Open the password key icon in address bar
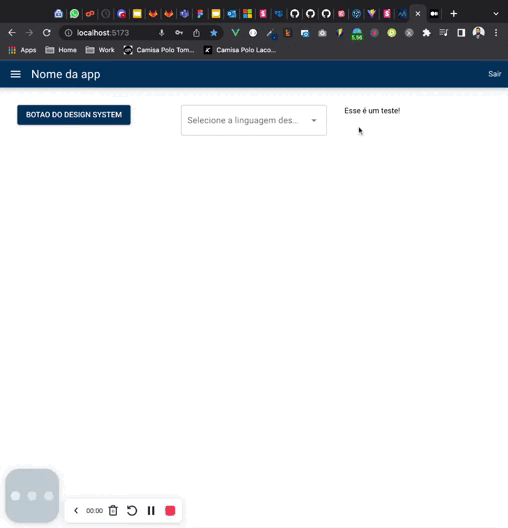 [179, 33]
